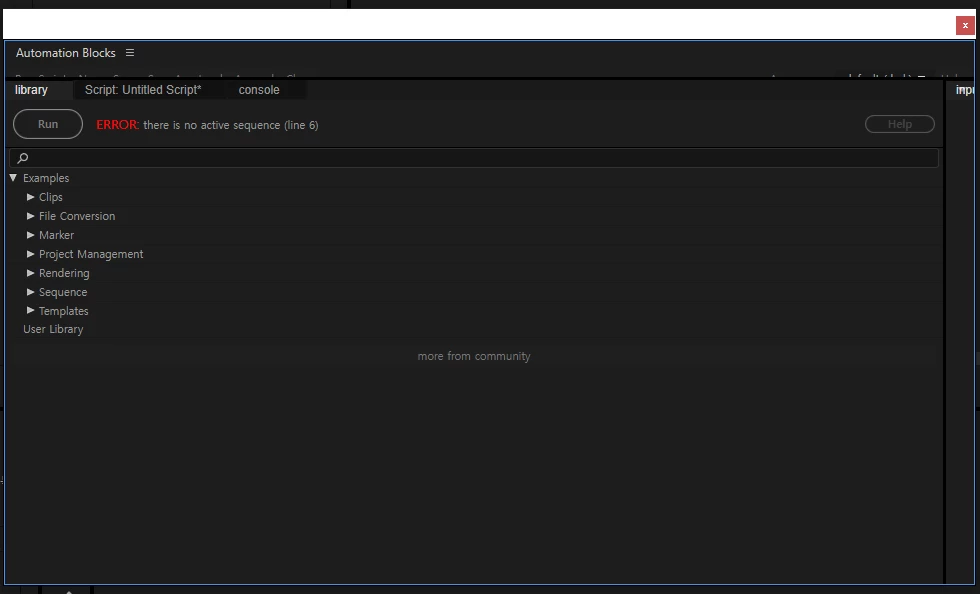Collapse the Examples tree section
Screen dimensions: 980x594
tap(13, 178)
